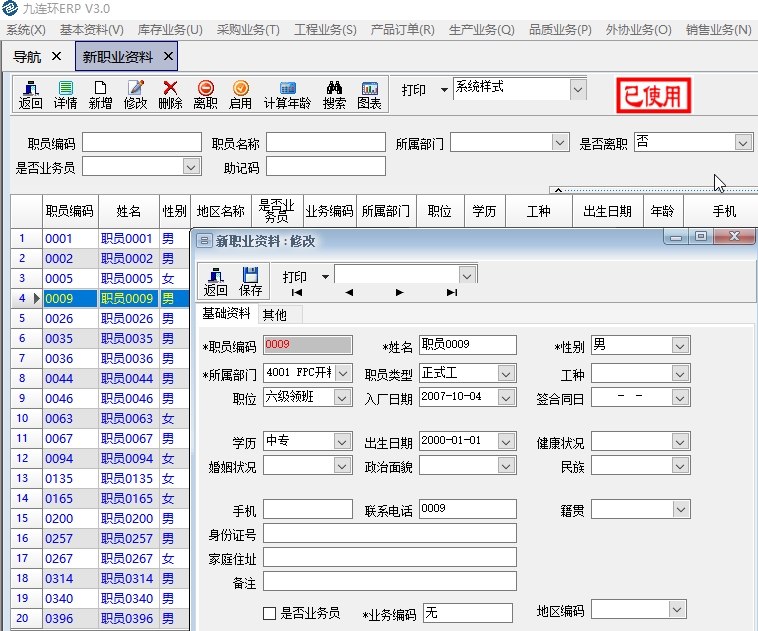The image size is (758, 631).
Task: Open 详情 details from the toolbar
Action: pos(65,95)
